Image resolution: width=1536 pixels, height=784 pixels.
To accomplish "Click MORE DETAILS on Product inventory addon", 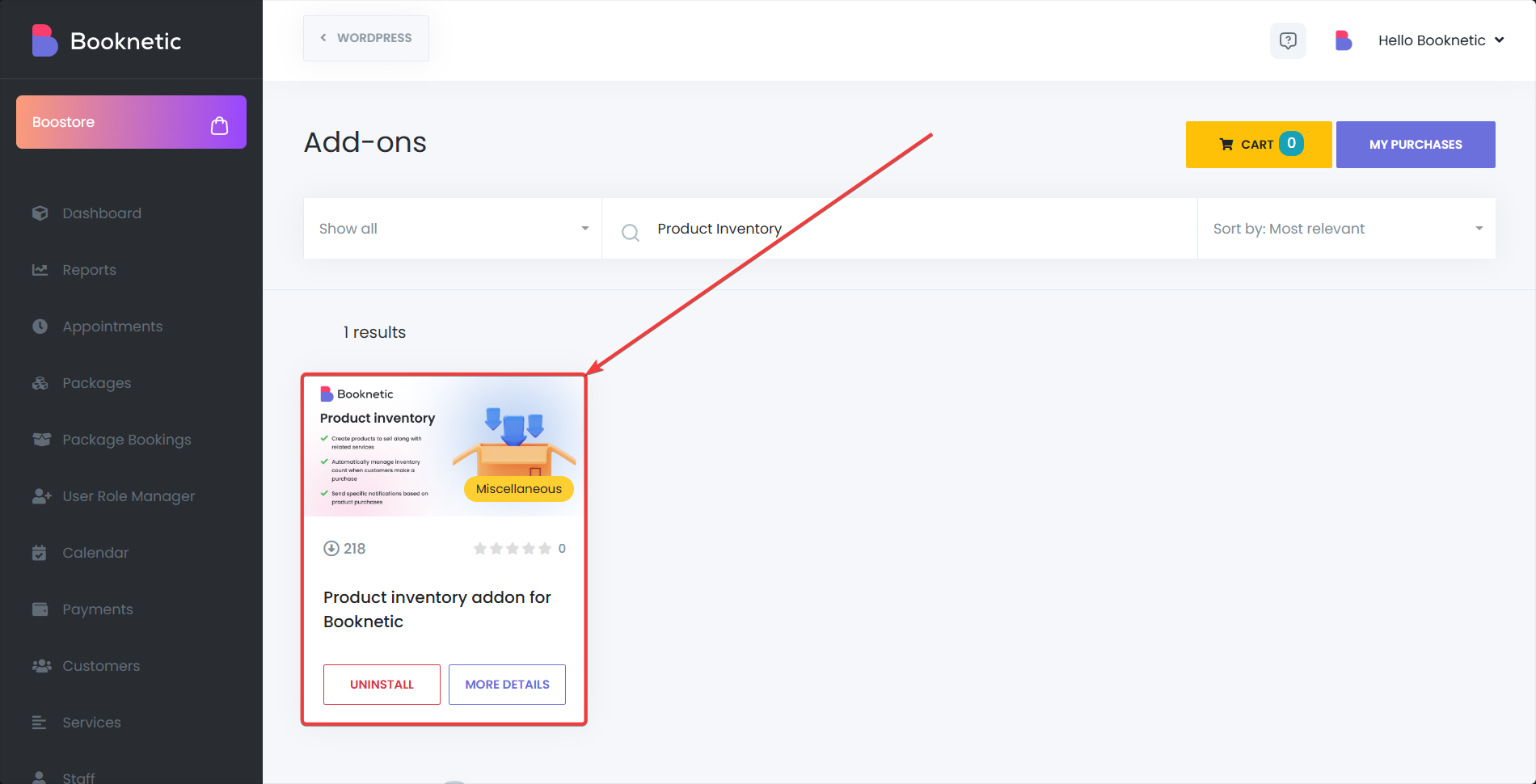I will click(507, 685).
